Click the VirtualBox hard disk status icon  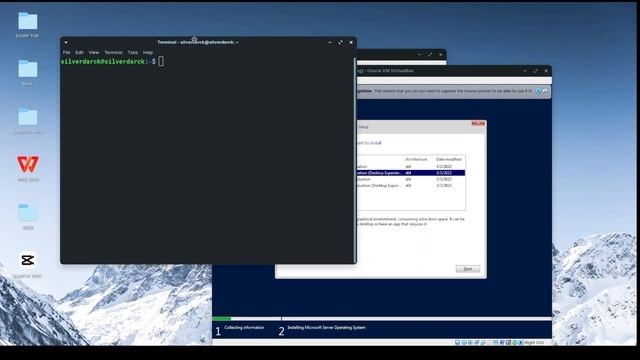[x=458, y=342]
